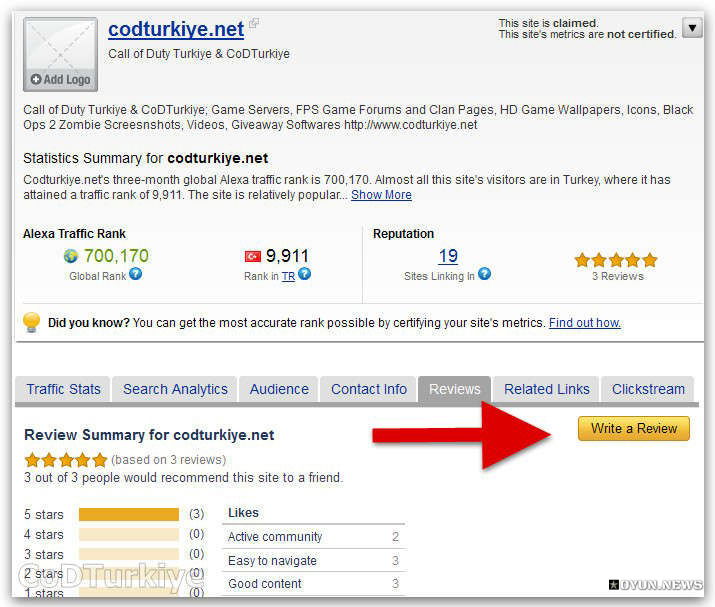
Task: Click the Sites Linking In help icon
Action: (484, 274)
